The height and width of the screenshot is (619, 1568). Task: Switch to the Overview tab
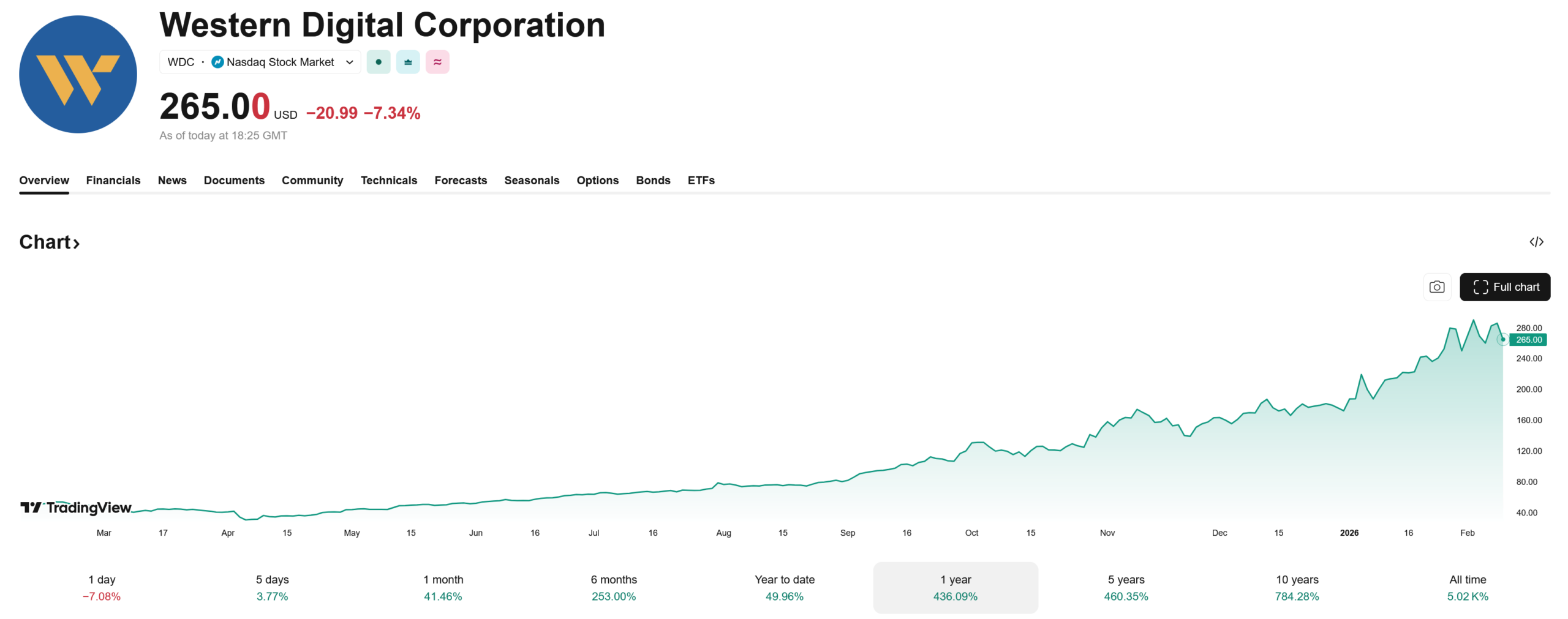(44, 180)
